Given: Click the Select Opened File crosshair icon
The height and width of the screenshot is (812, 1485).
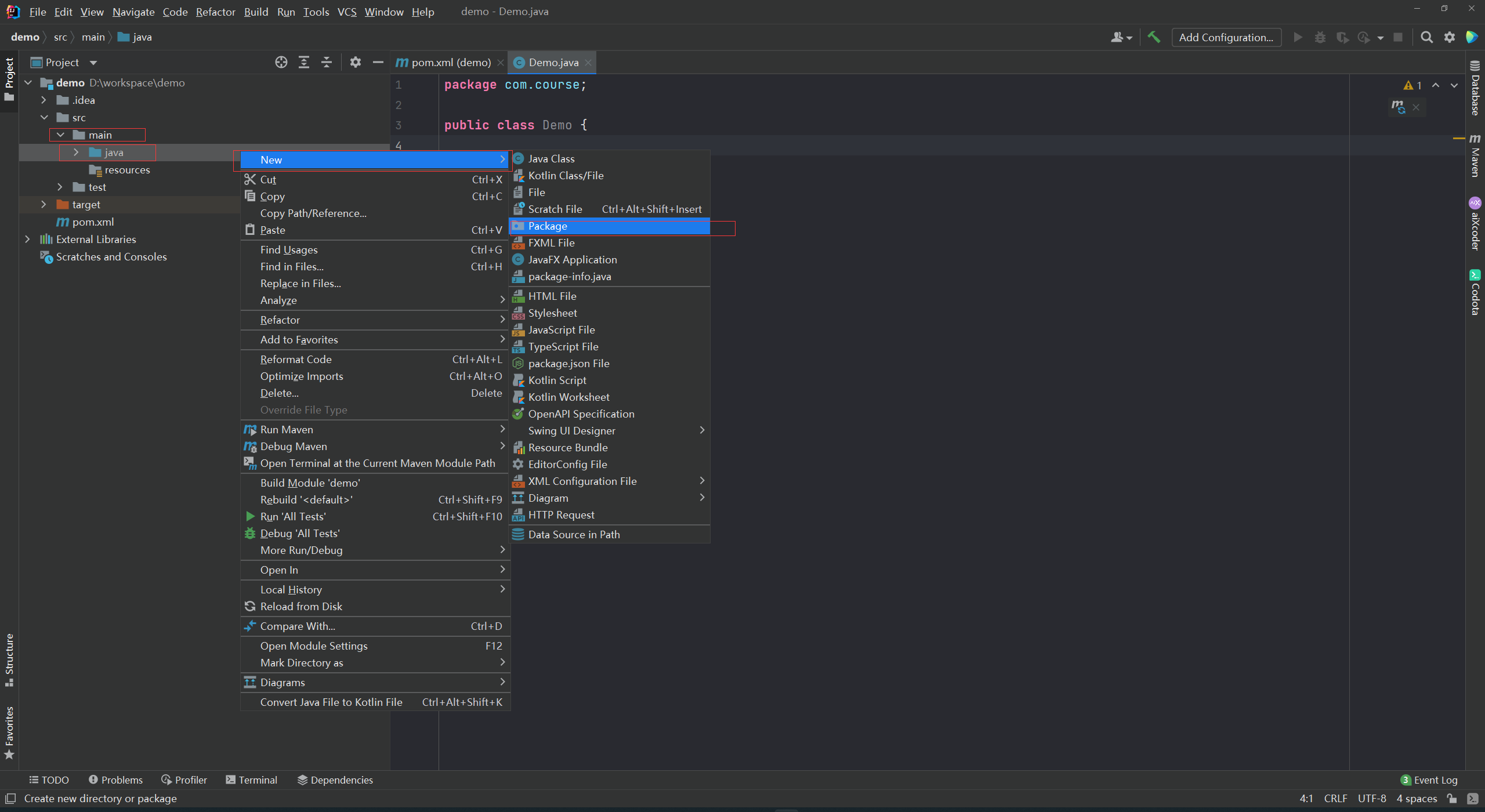Looking at the screenshot, I should (x=281, y=62).
